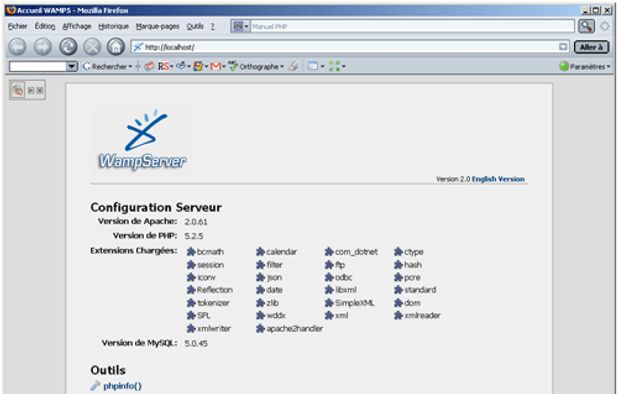This screenshot has height=394, width=618.
Task: Go back with the Back arrow button
Action: tap(17, 47)
